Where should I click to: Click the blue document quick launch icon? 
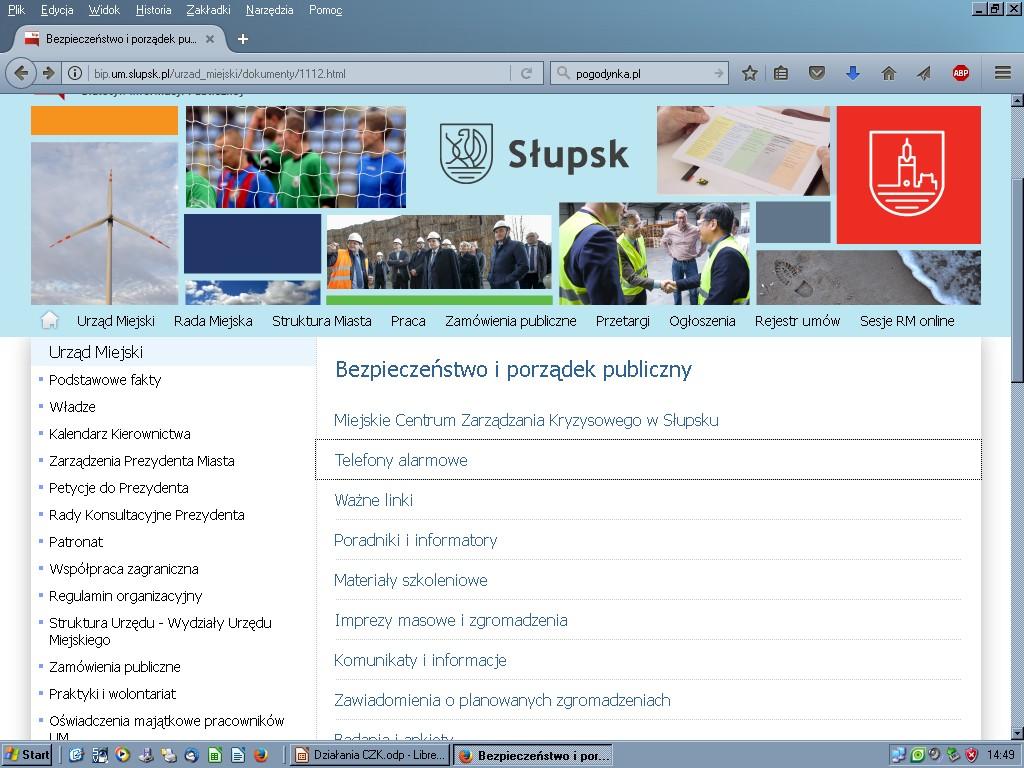coord(238,756)
